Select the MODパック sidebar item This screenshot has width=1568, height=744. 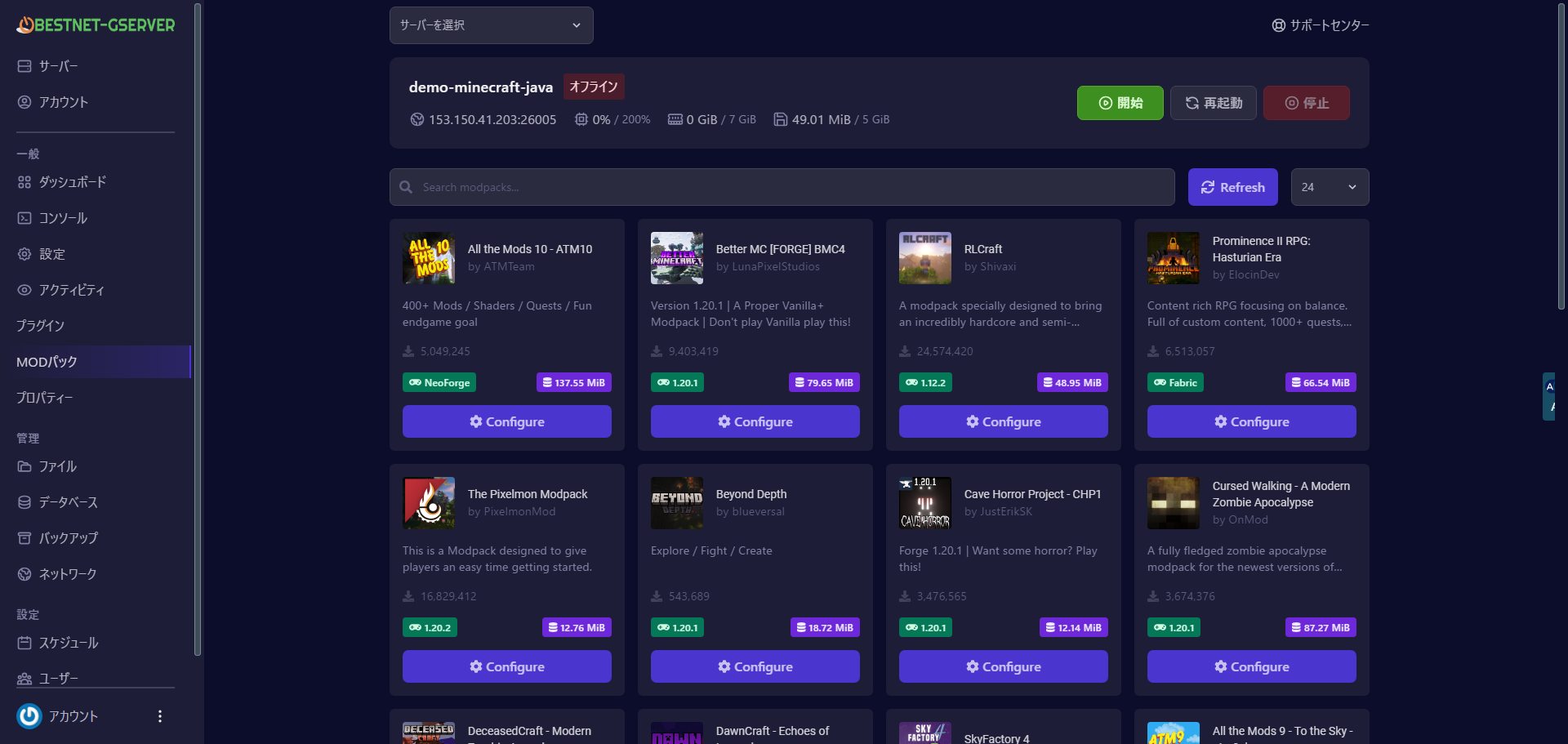pos(96,362)
